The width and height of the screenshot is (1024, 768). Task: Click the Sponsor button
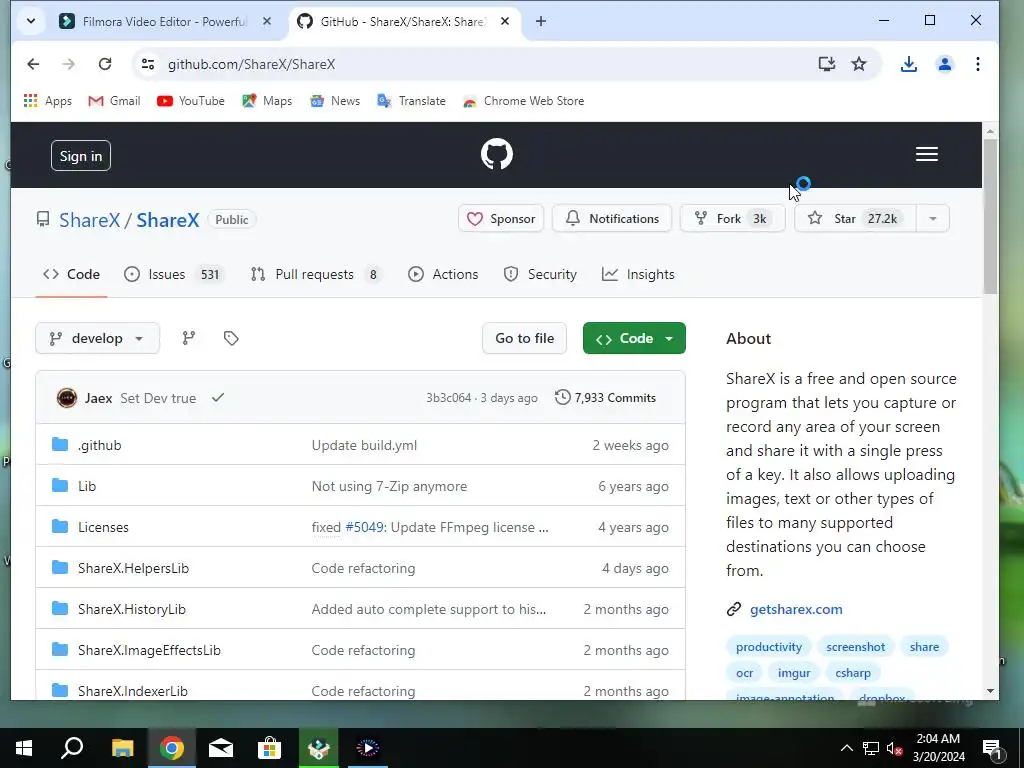pos(501,219)
